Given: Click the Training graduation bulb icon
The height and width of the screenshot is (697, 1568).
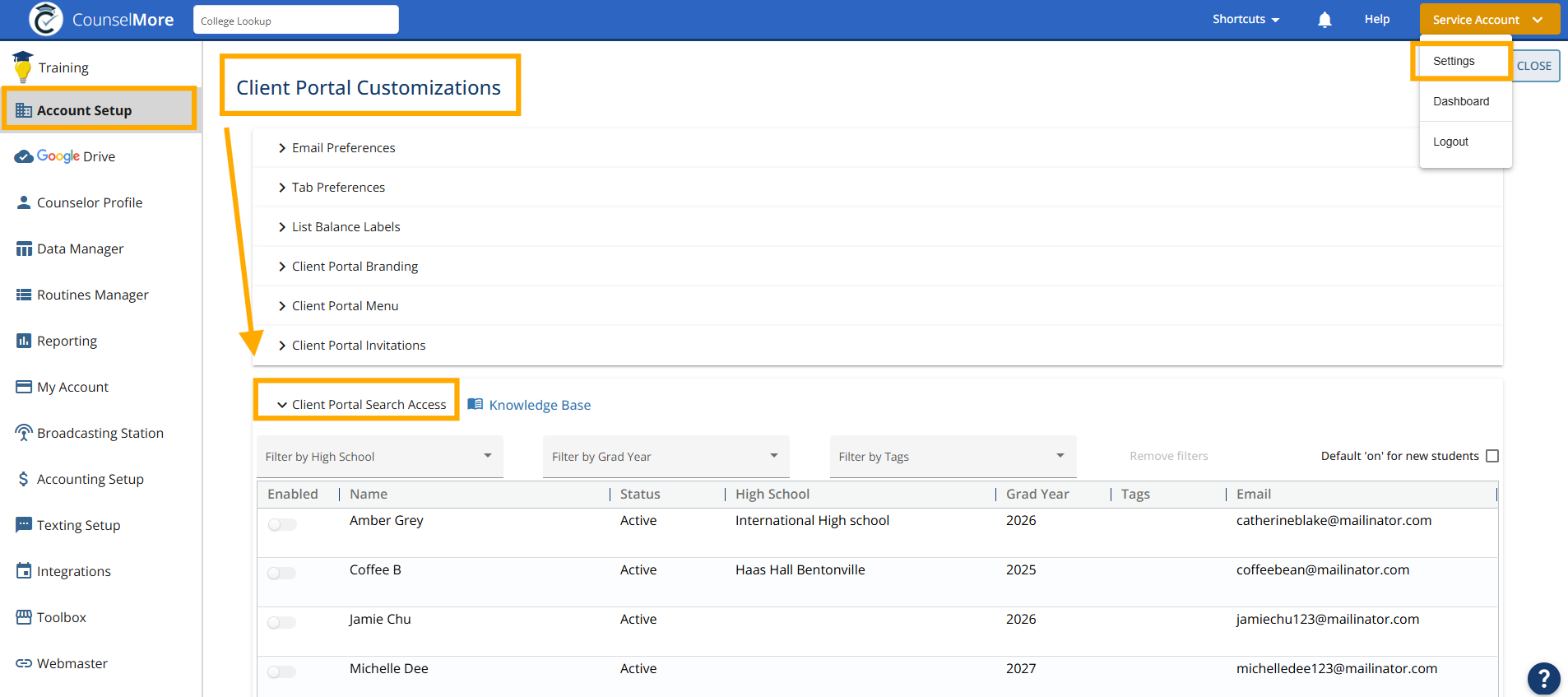Looking at the screenshot, I should coord(23,67).
